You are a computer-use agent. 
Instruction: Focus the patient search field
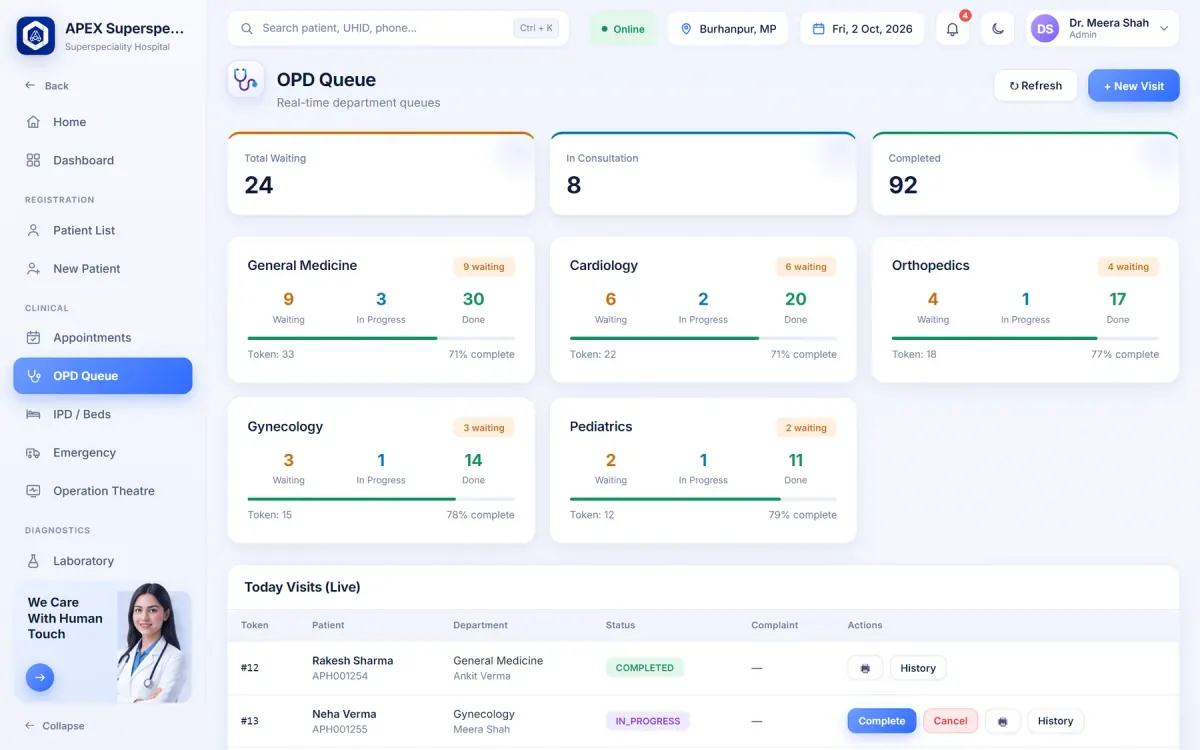coord(398,29)
